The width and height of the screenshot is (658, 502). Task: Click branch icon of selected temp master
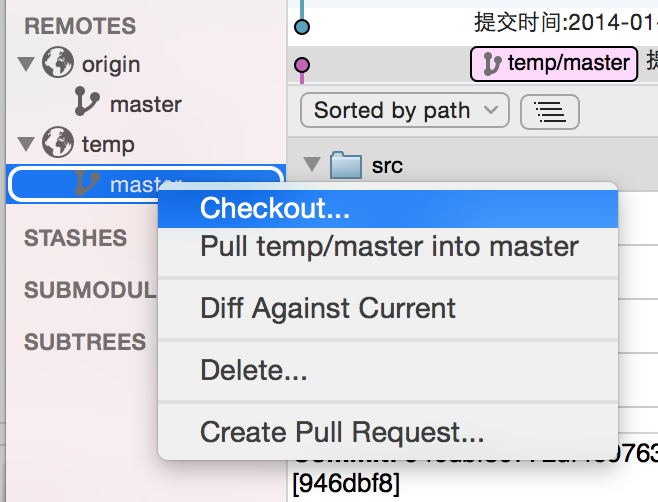point(87,183)
